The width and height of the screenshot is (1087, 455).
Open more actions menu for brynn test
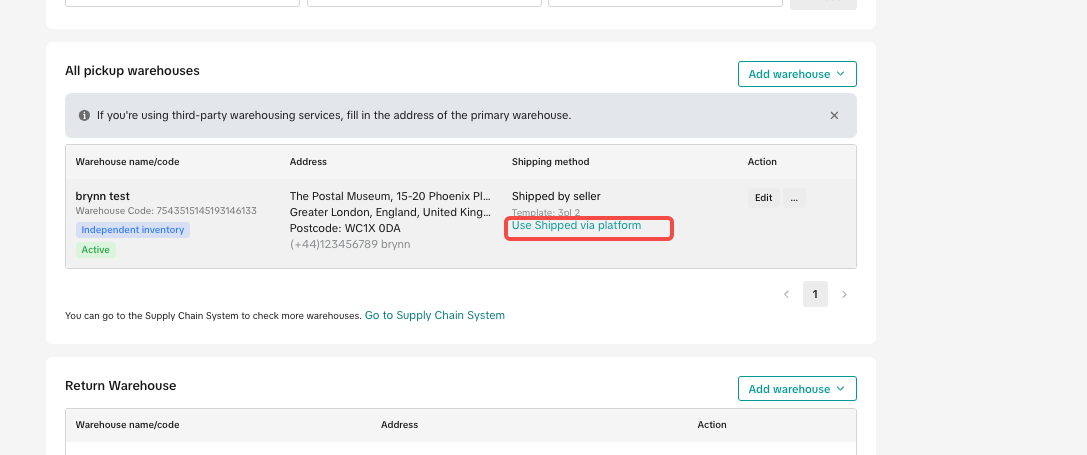794,198
